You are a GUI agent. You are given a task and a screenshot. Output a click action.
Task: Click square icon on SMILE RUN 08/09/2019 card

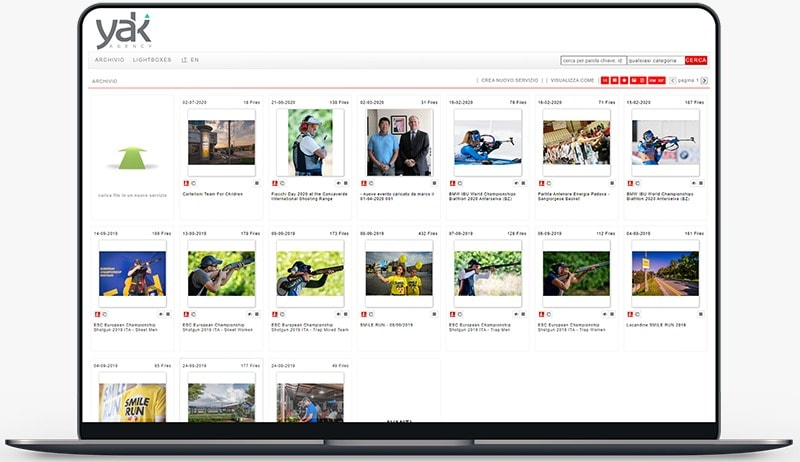(434, 314)
